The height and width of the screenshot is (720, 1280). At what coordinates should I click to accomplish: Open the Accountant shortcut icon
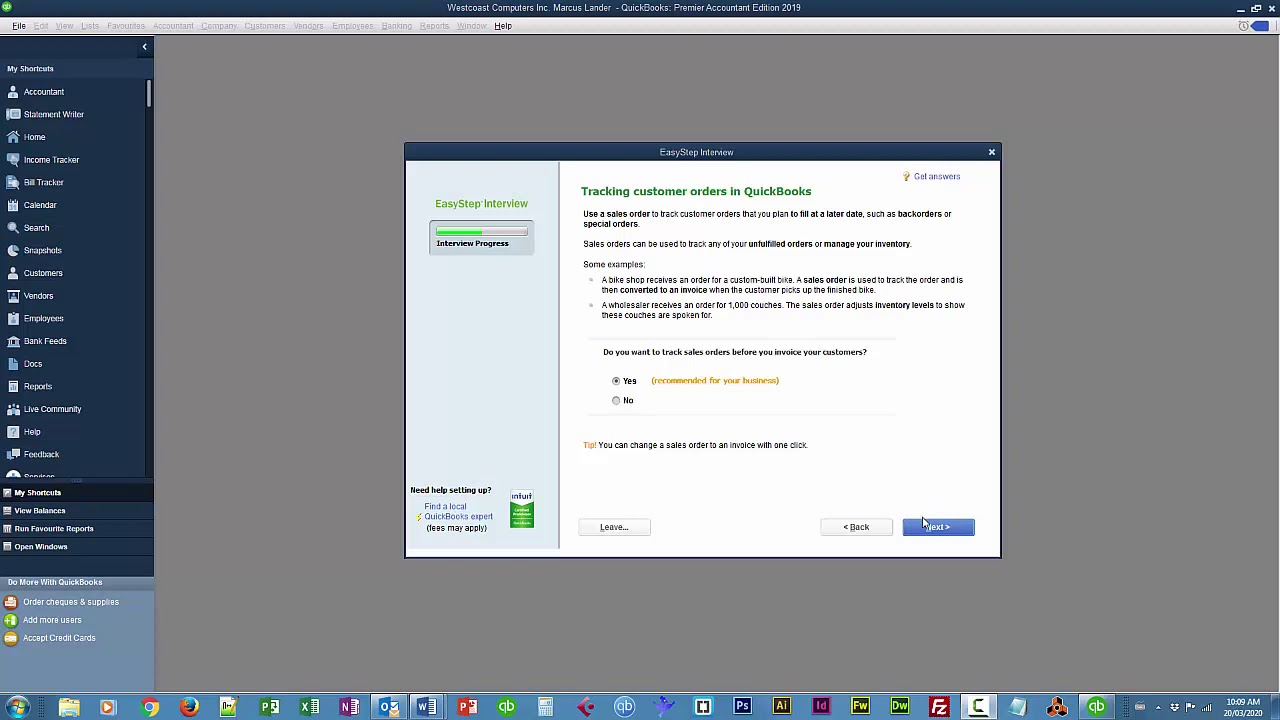coord(12,92)
